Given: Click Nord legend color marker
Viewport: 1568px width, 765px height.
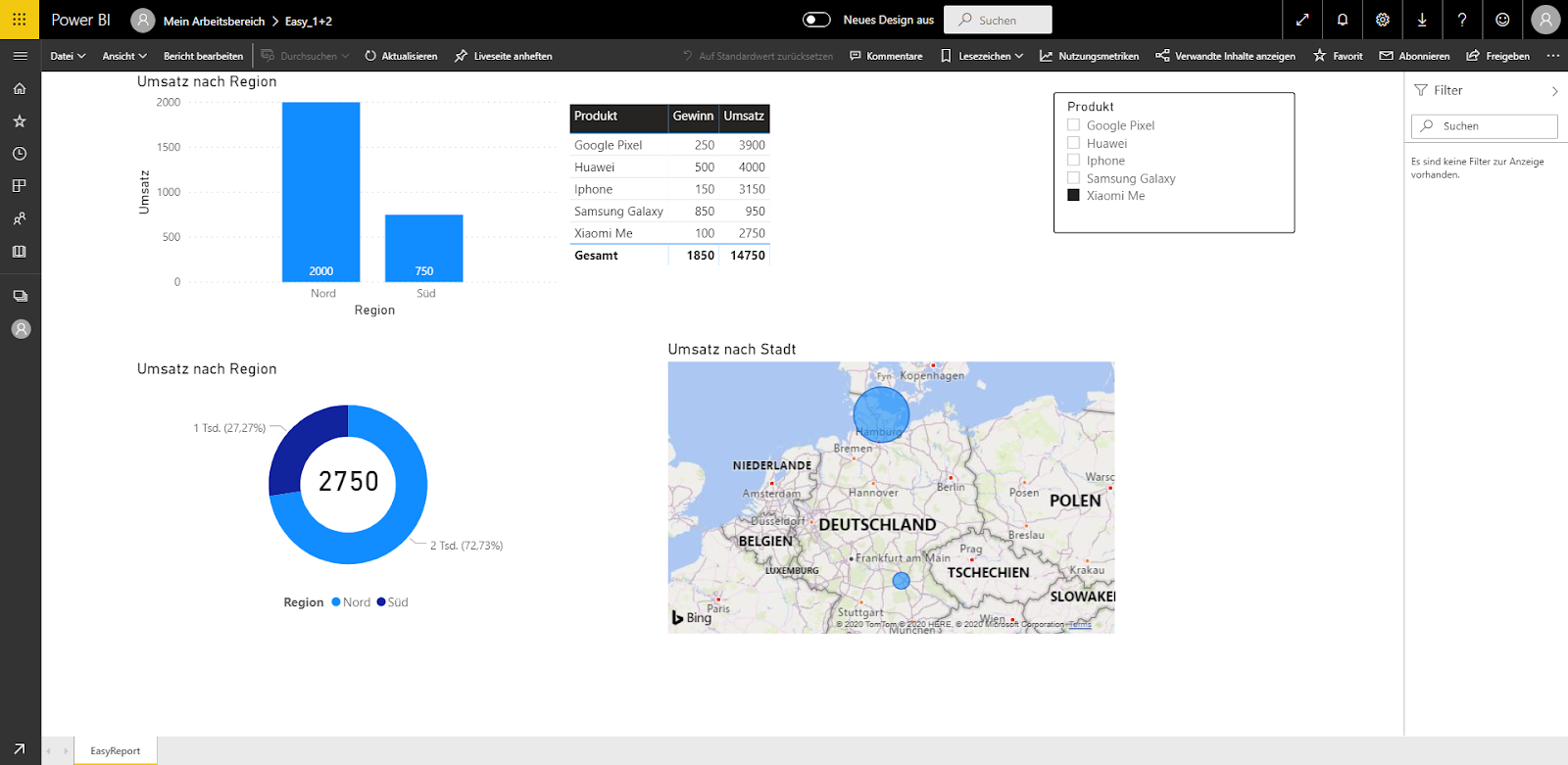Looking at the screenshot, I should pyautogui.click(x=336, y=602).
